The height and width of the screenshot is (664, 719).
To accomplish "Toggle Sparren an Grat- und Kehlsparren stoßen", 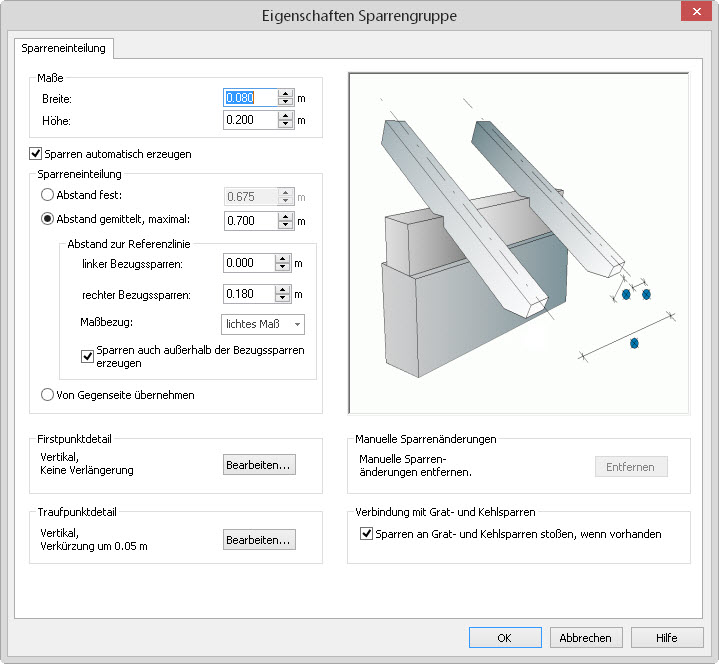I will (x=366, y=533).
